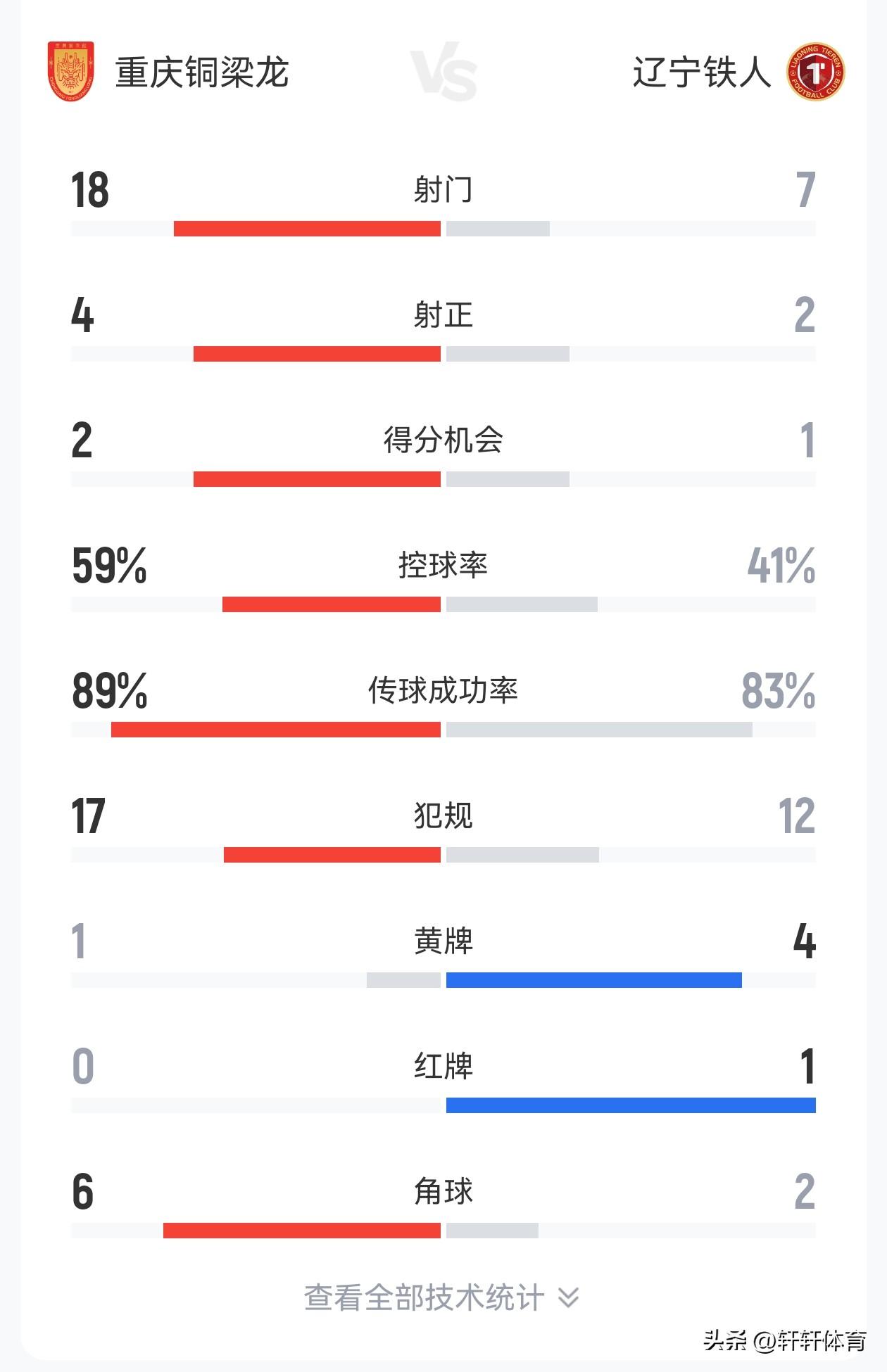
Task: Select team name 辽宁铁人
Action: (x=702, y=72)
